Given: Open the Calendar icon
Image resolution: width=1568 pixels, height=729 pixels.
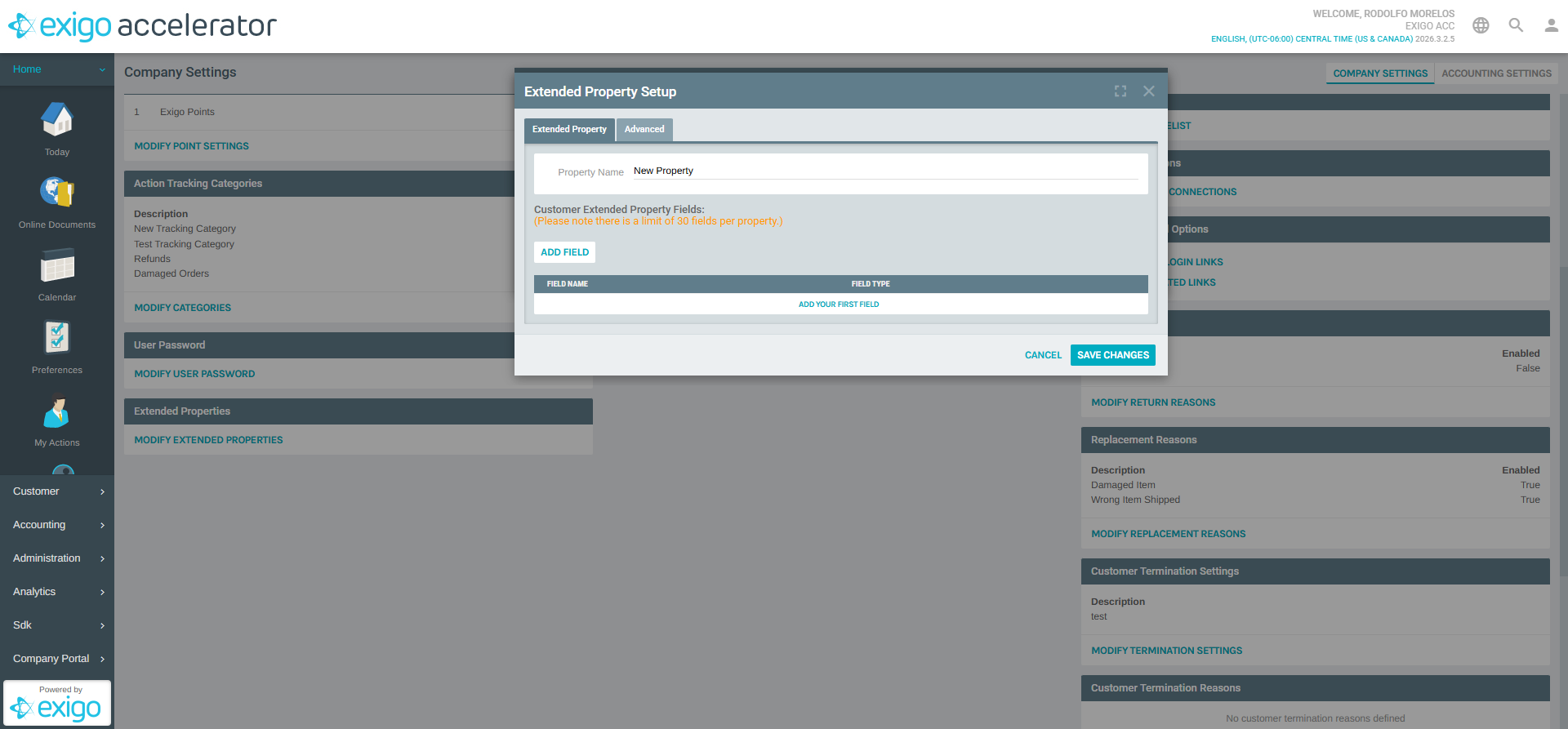Looking at the screenshot, I should click(57, 265).
